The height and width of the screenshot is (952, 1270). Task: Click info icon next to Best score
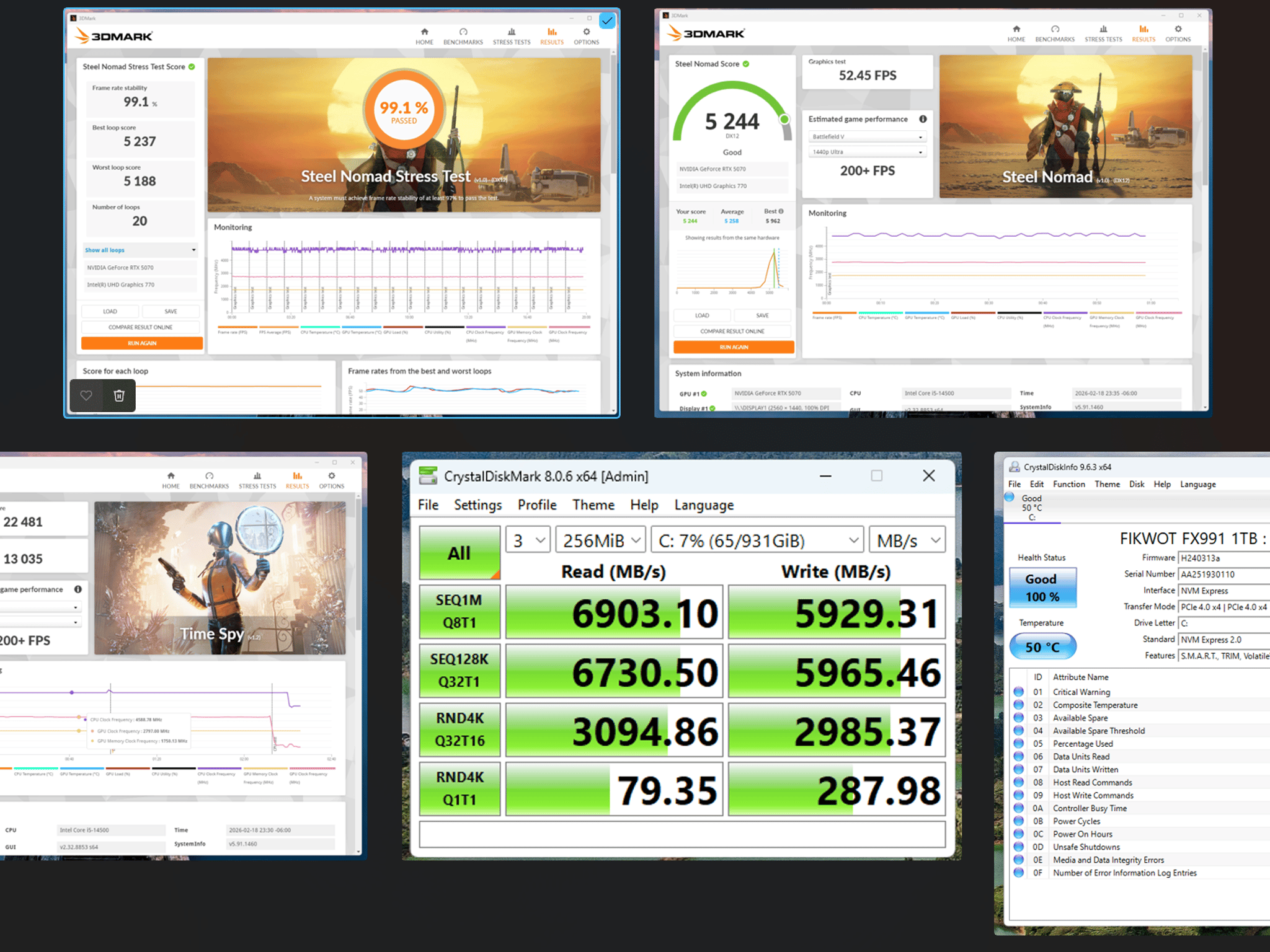point(781,211)
